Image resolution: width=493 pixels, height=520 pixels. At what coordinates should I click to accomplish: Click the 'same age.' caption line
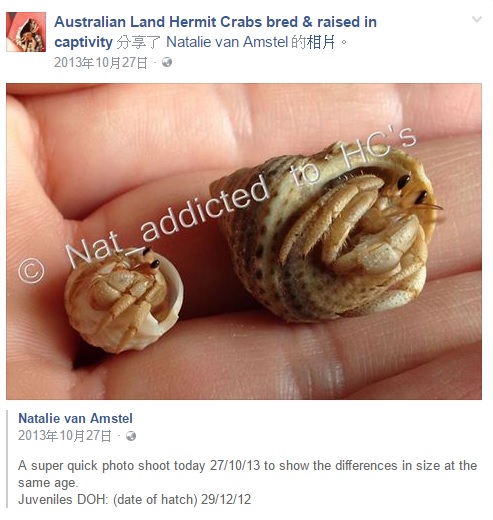(48, 483)
